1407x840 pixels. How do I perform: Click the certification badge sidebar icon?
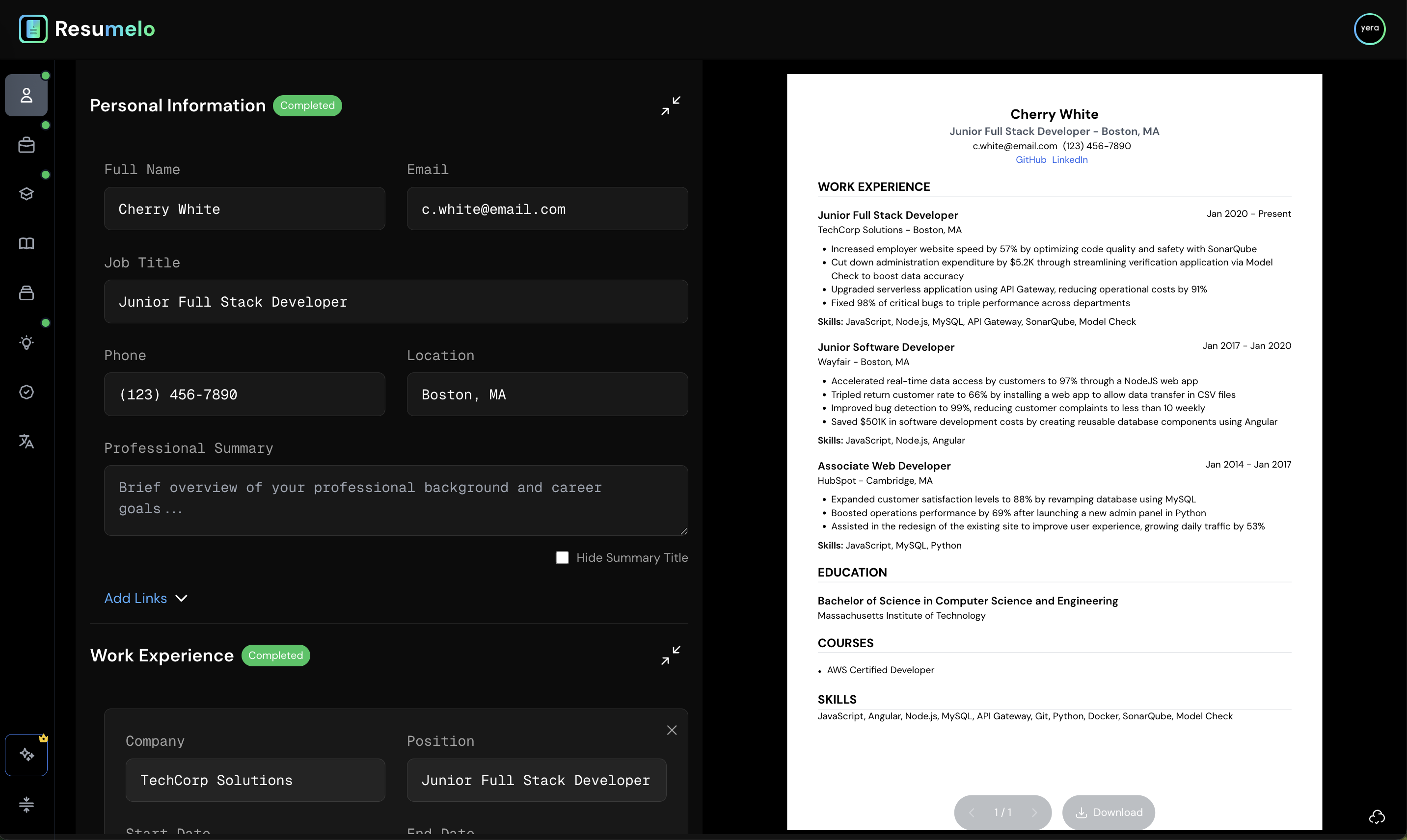click(x=26, y=392)
